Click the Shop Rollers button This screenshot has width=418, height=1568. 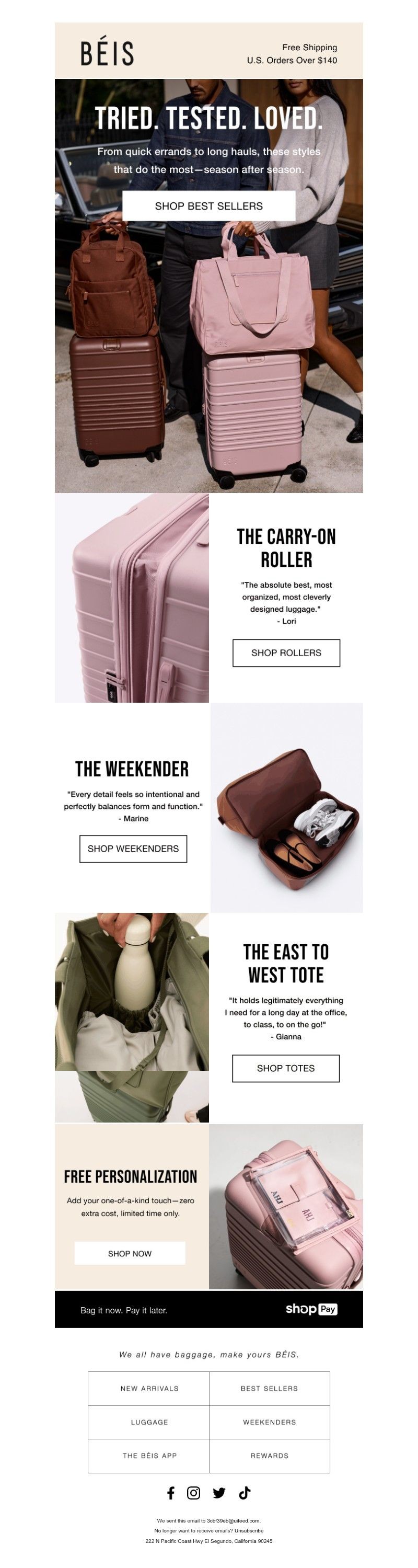(x=286, y=653)
